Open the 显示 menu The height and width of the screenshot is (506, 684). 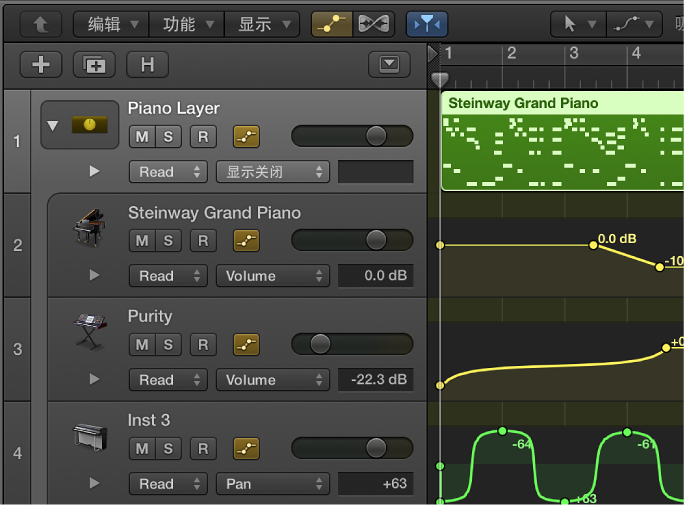pos(263,24)
